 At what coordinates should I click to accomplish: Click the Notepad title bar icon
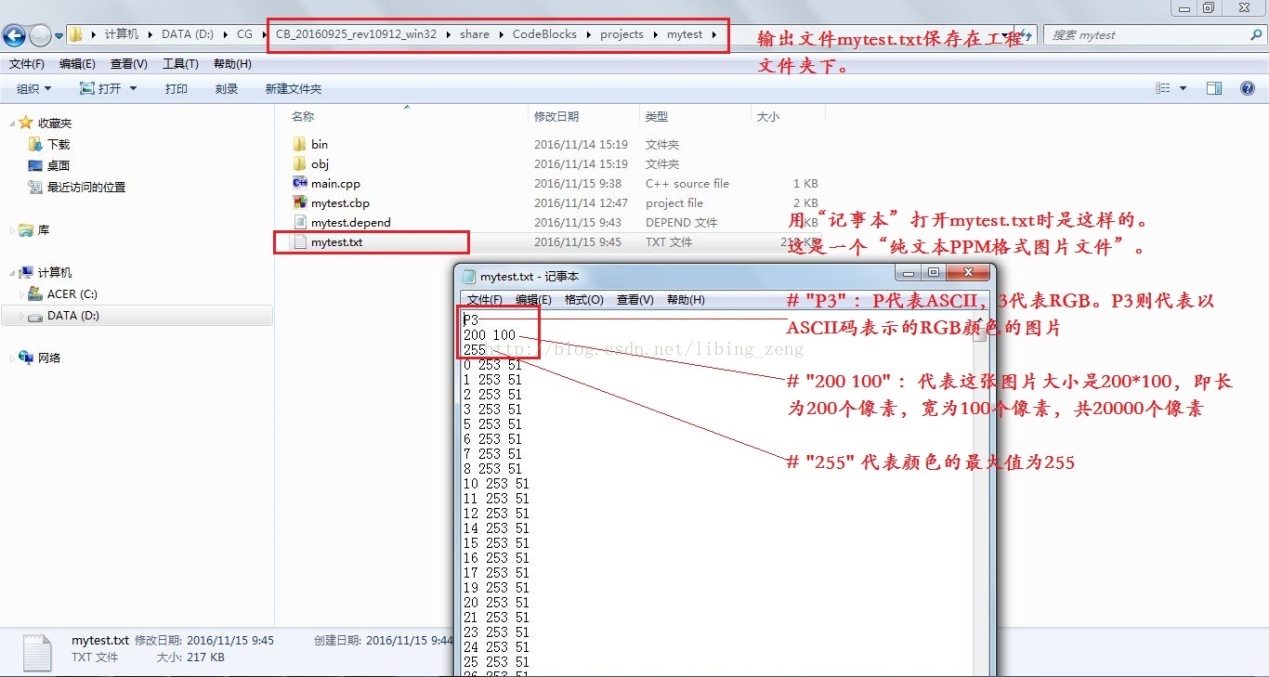468,276
